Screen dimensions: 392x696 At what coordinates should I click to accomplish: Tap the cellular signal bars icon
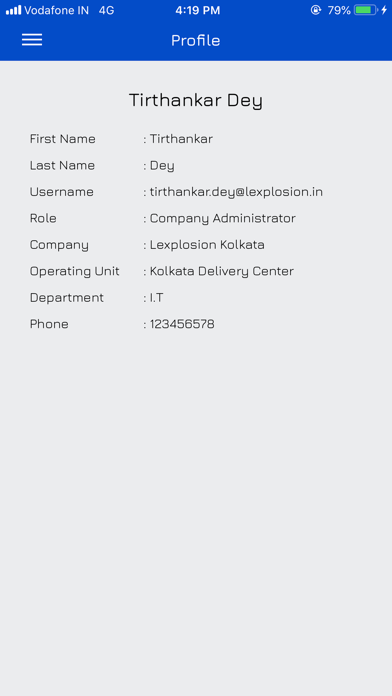click(13, 10)
